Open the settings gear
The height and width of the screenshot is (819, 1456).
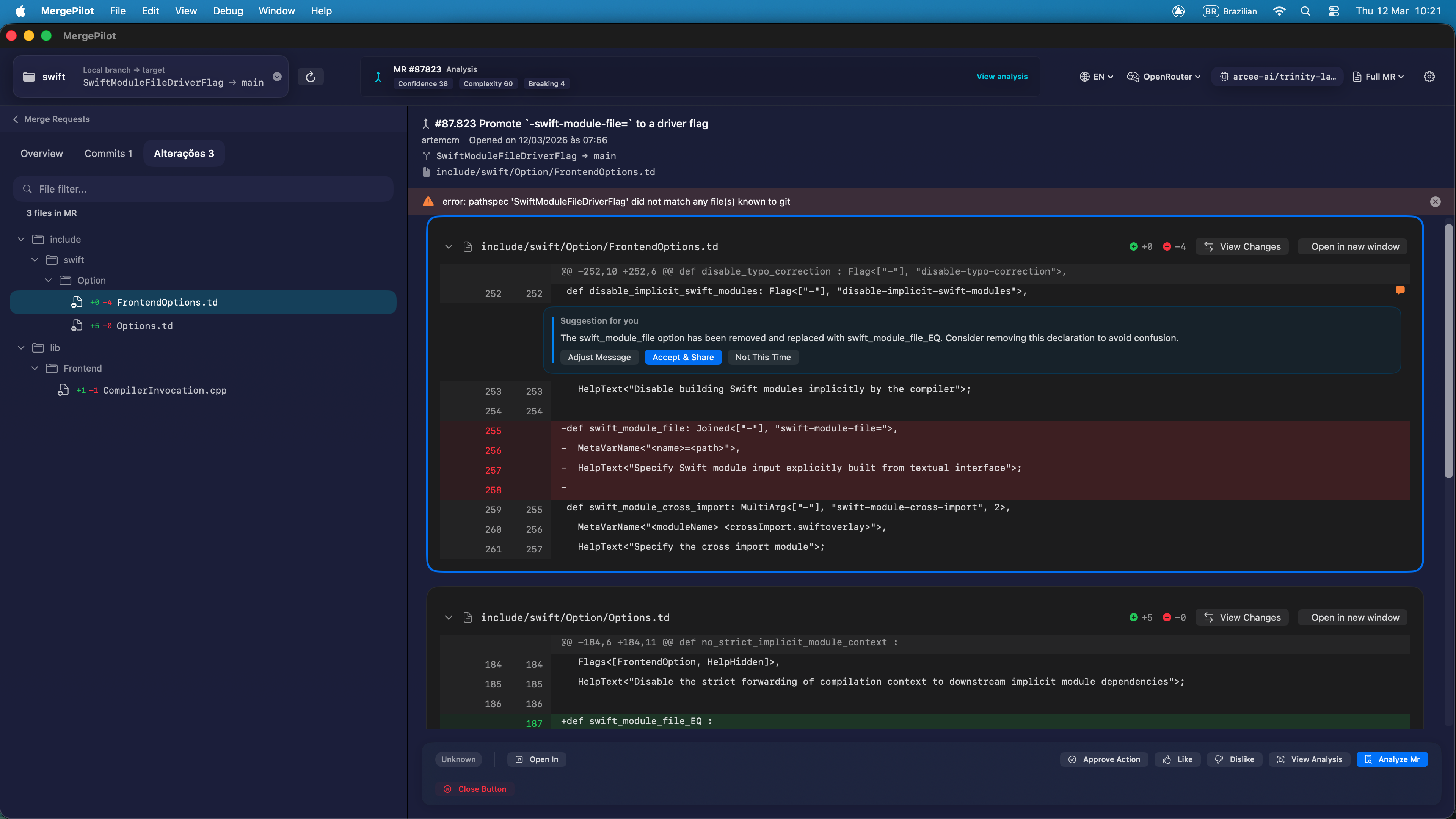click(x=1429, y=77)
